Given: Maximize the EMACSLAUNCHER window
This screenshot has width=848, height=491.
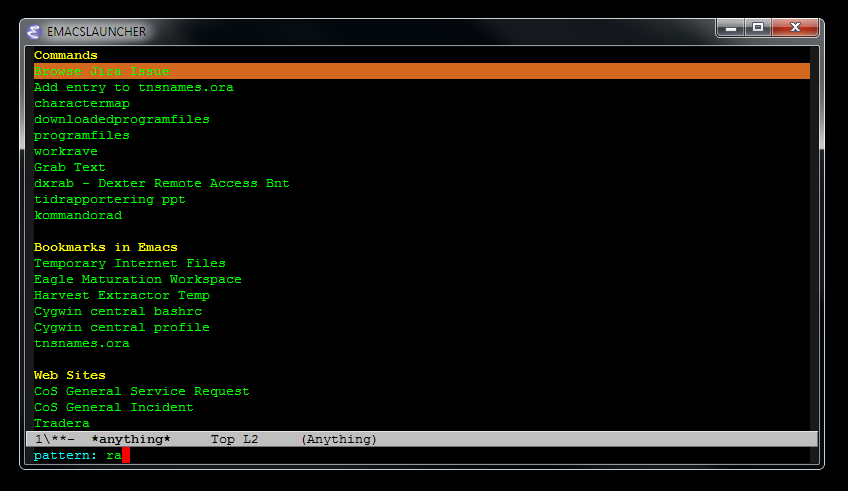Looking at the screenshot, I should click(758, 28).
